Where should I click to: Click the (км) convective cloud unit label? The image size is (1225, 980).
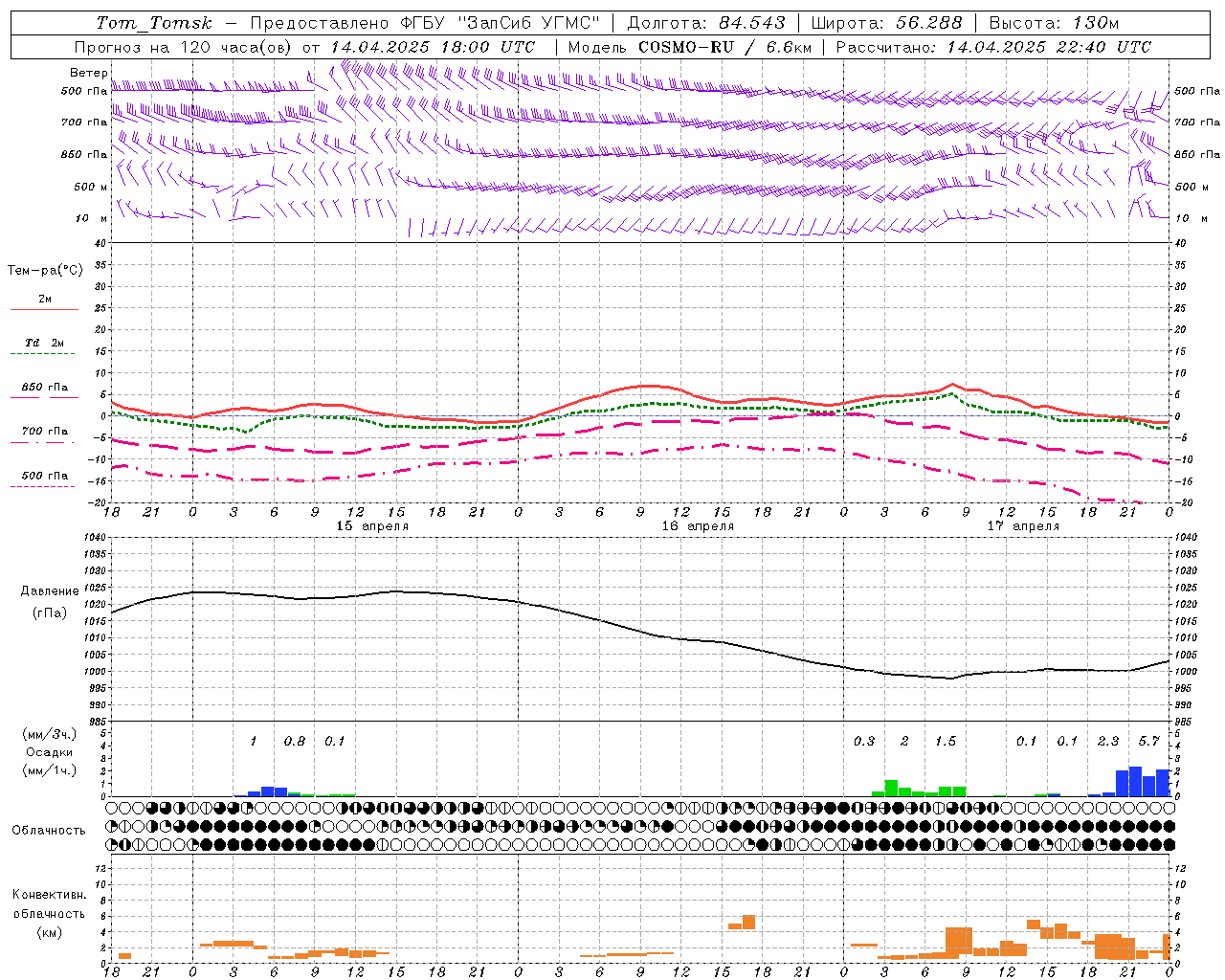pos(49,932)
